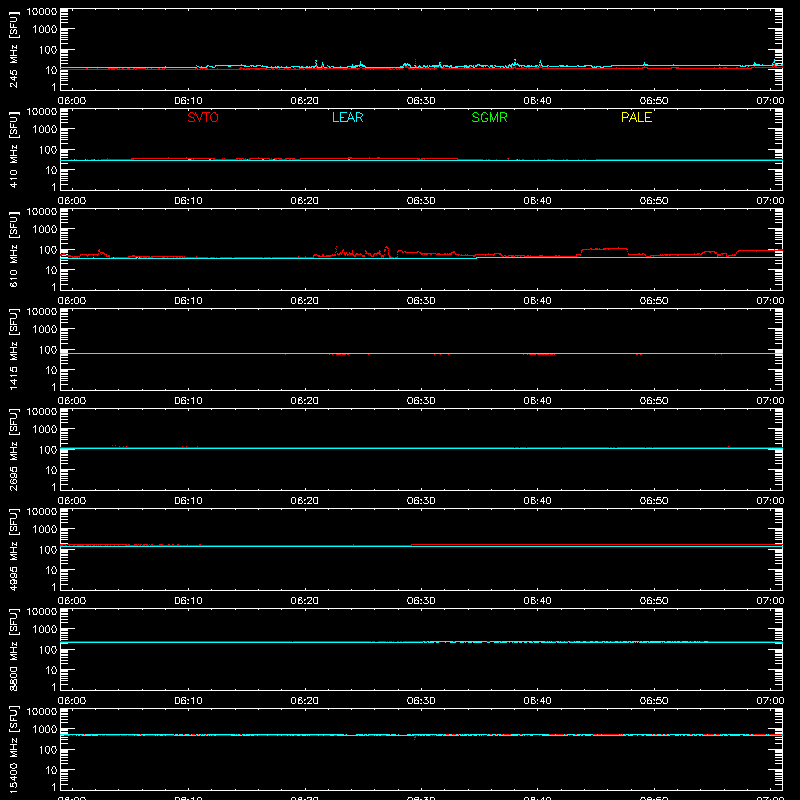The width and height of the screenshot is (800, 800).
Task: Click the 06:10 time label under 245 MHz plot
Action: point(188,101)
